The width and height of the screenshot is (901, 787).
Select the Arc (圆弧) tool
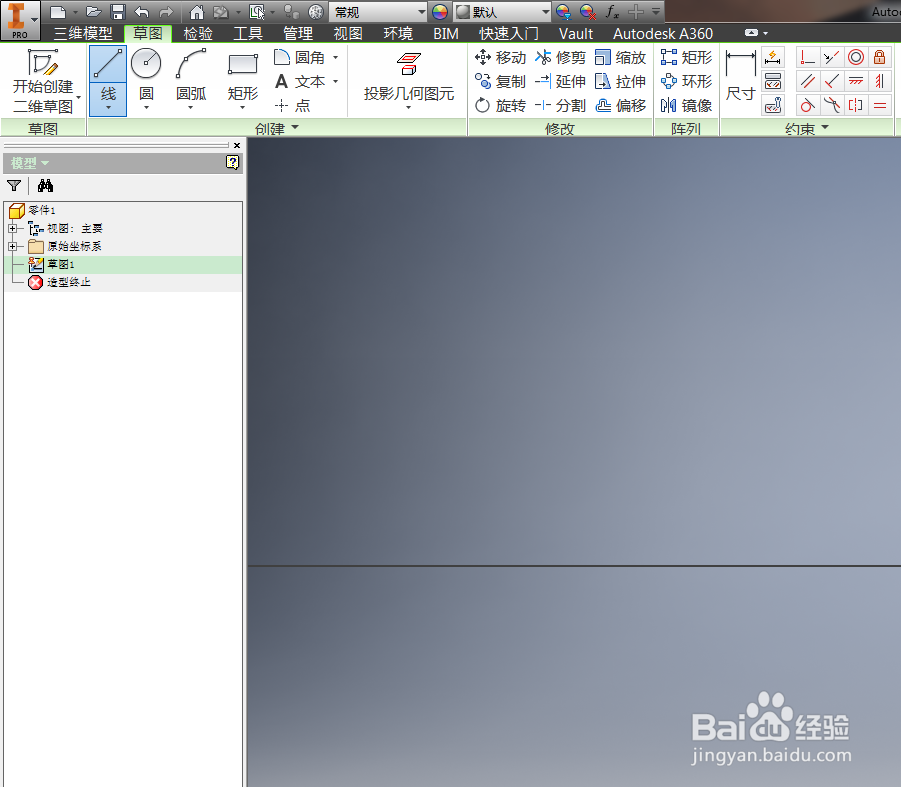191,80
